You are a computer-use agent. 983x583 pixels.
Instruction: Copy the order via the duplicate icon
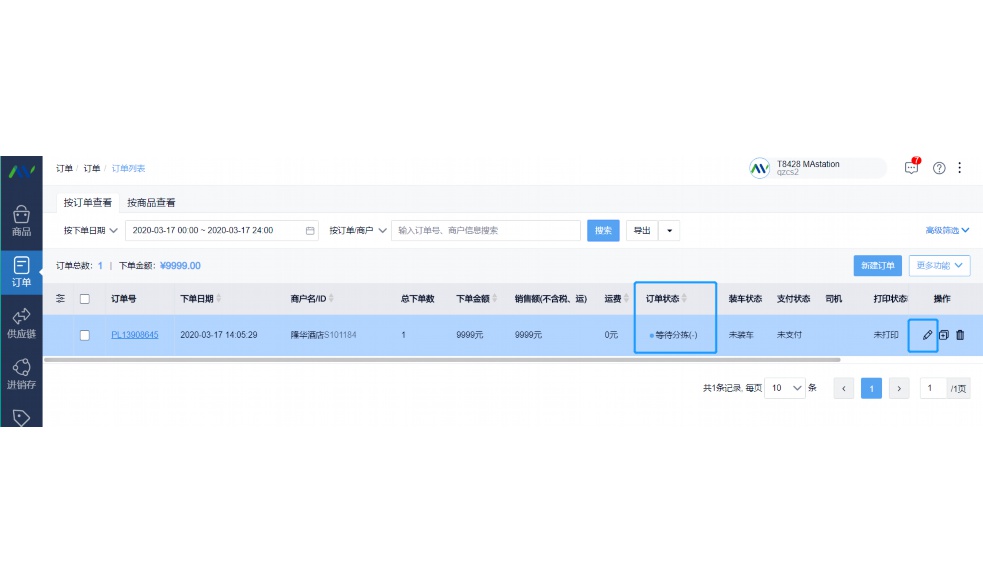pos(942,335)
